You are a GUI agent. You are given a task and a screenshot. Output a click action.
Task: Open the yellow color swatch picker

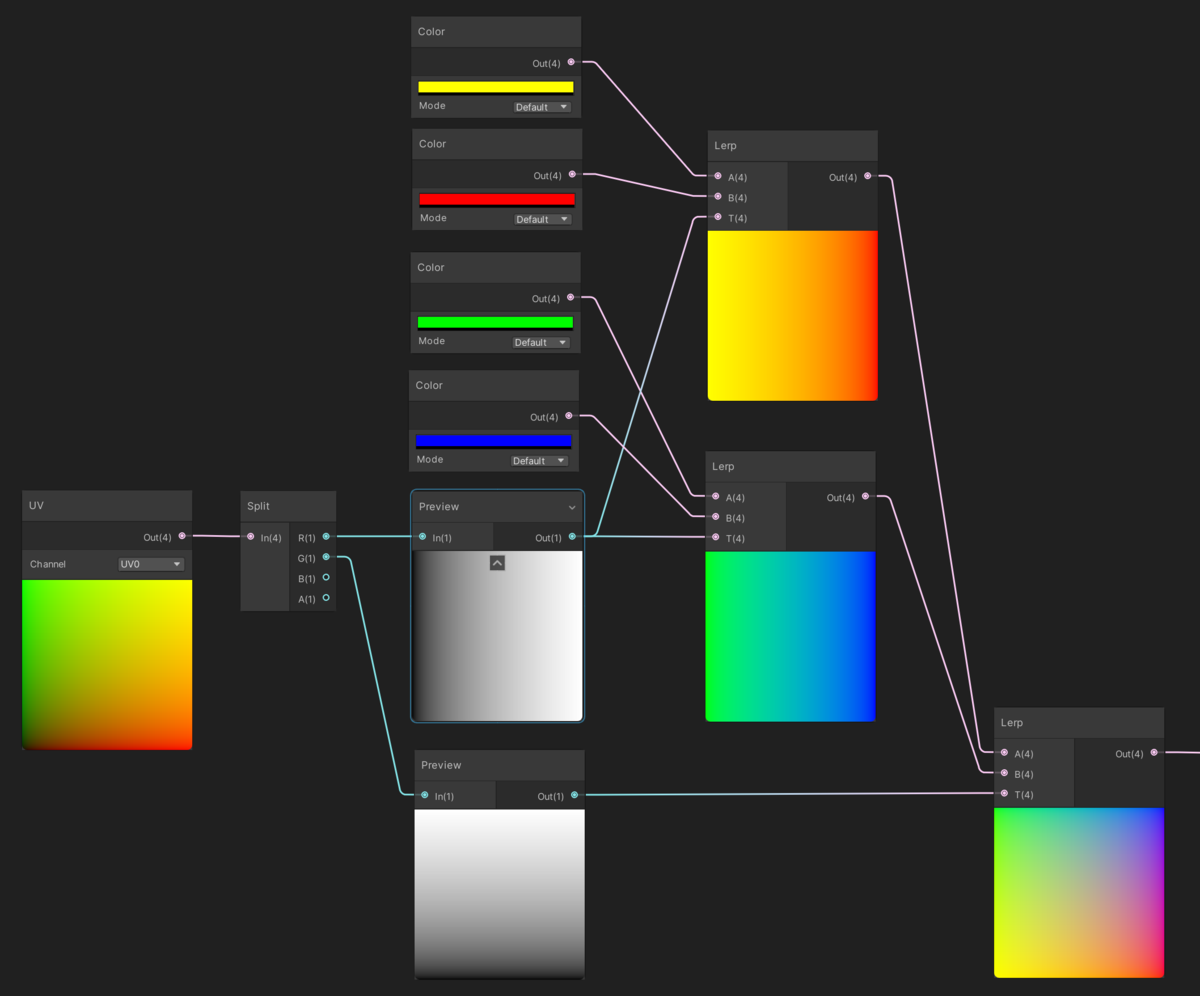496,87
